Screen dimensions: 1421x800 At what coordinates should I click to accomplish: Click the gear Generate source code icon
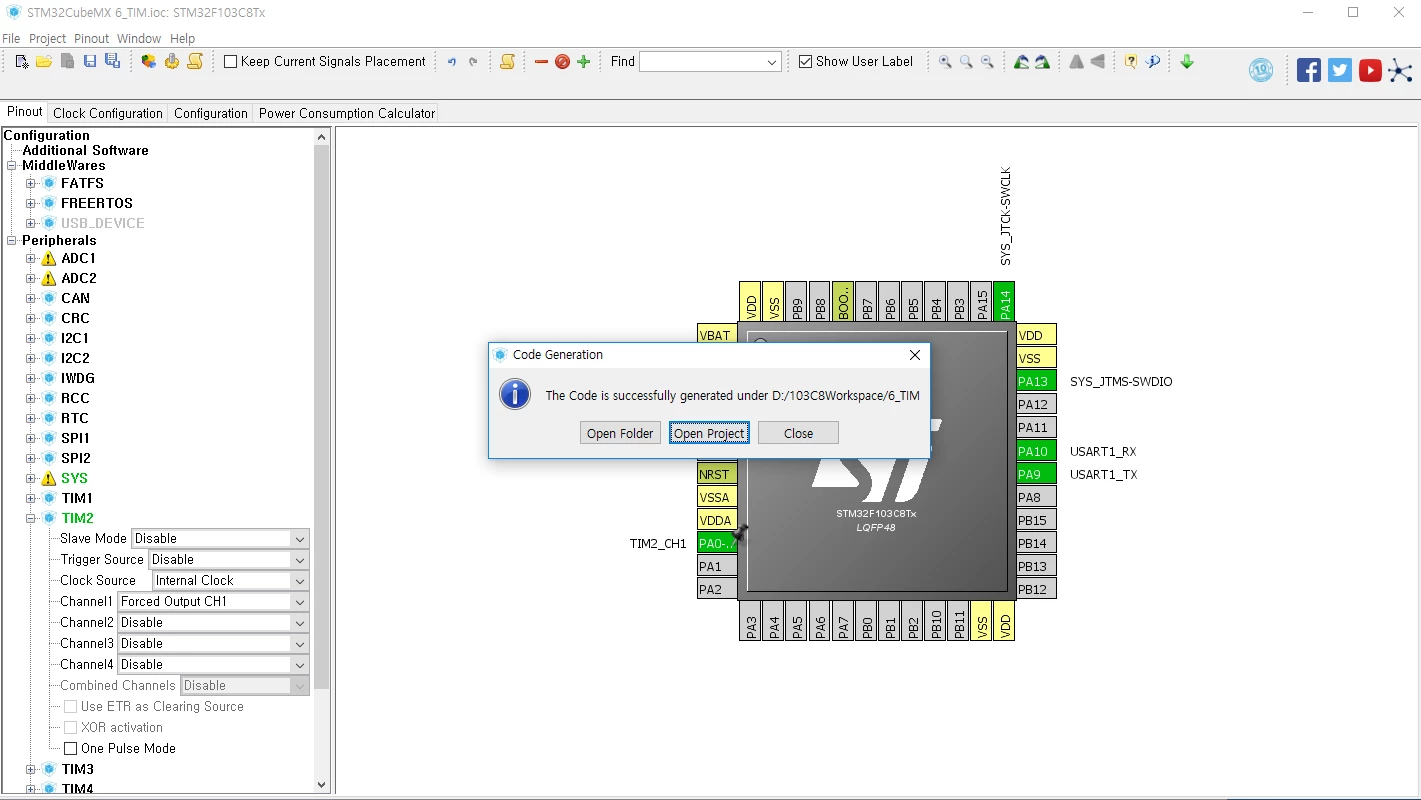tap(172, 62)
